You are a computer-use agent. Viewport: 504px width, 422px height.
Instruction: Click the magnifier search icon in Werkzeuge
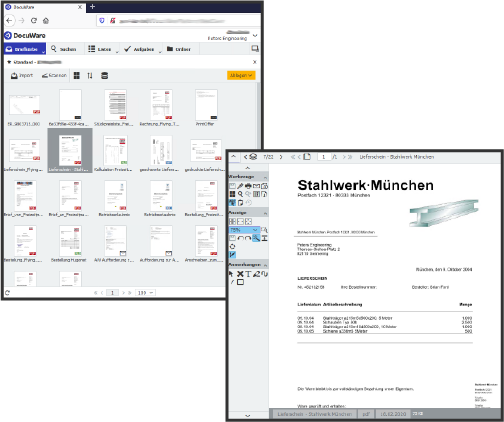[240, 194]
